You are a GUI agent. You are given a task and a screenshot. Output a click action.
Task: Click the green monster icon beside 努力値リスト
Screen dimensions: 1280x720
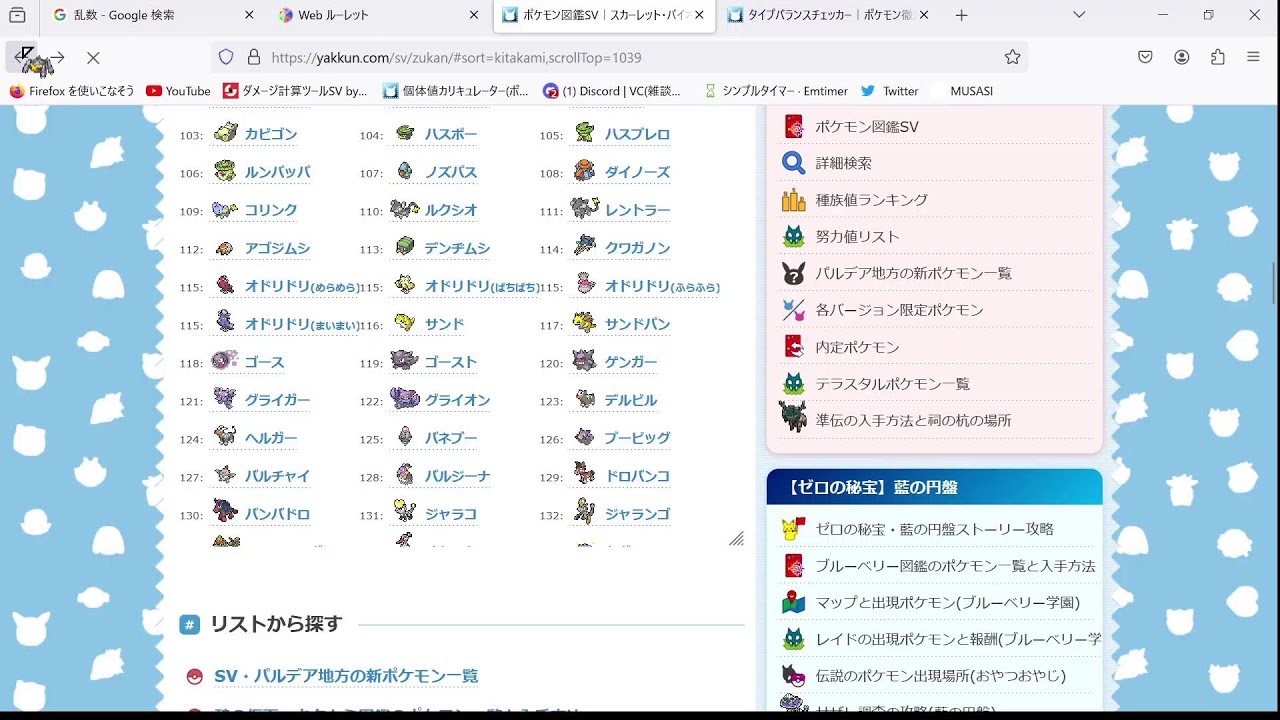[793, 236]
